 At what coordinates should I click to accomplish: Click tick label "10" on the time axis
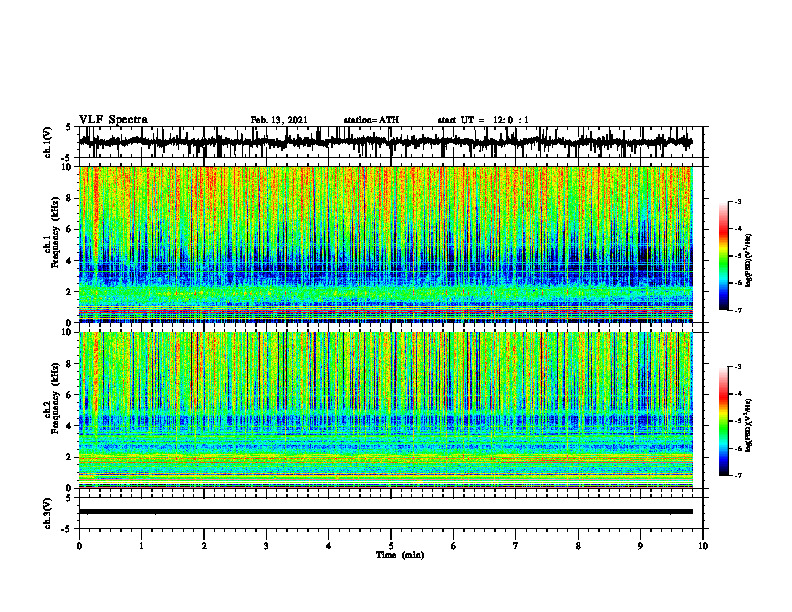tap(703, 546)
